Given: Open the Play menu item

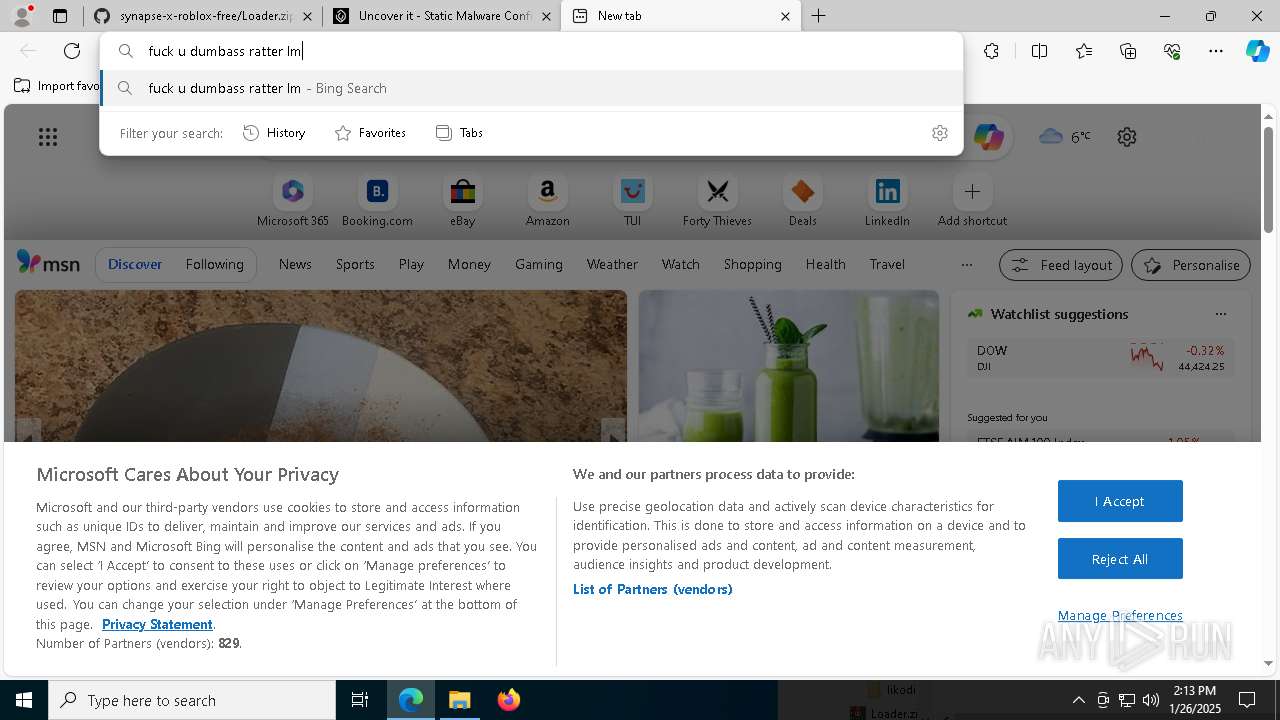Looking at the screenshot, I should coord(411,264).
